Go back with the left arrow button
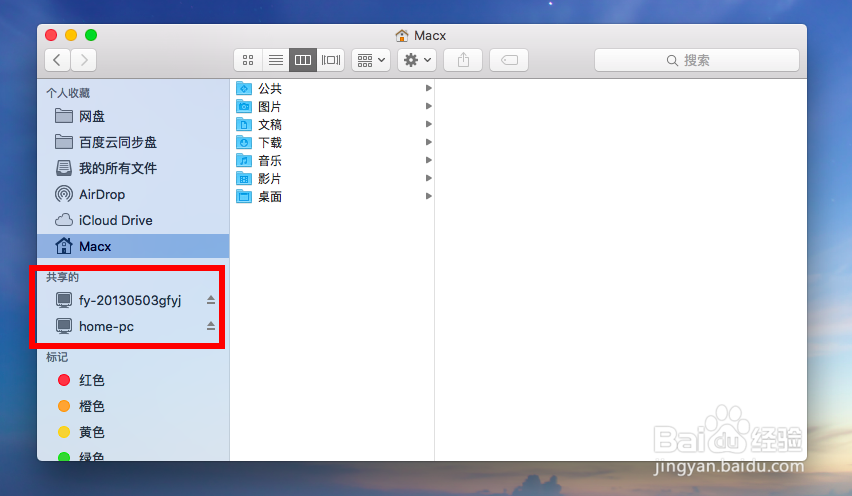 coord(57,60)
